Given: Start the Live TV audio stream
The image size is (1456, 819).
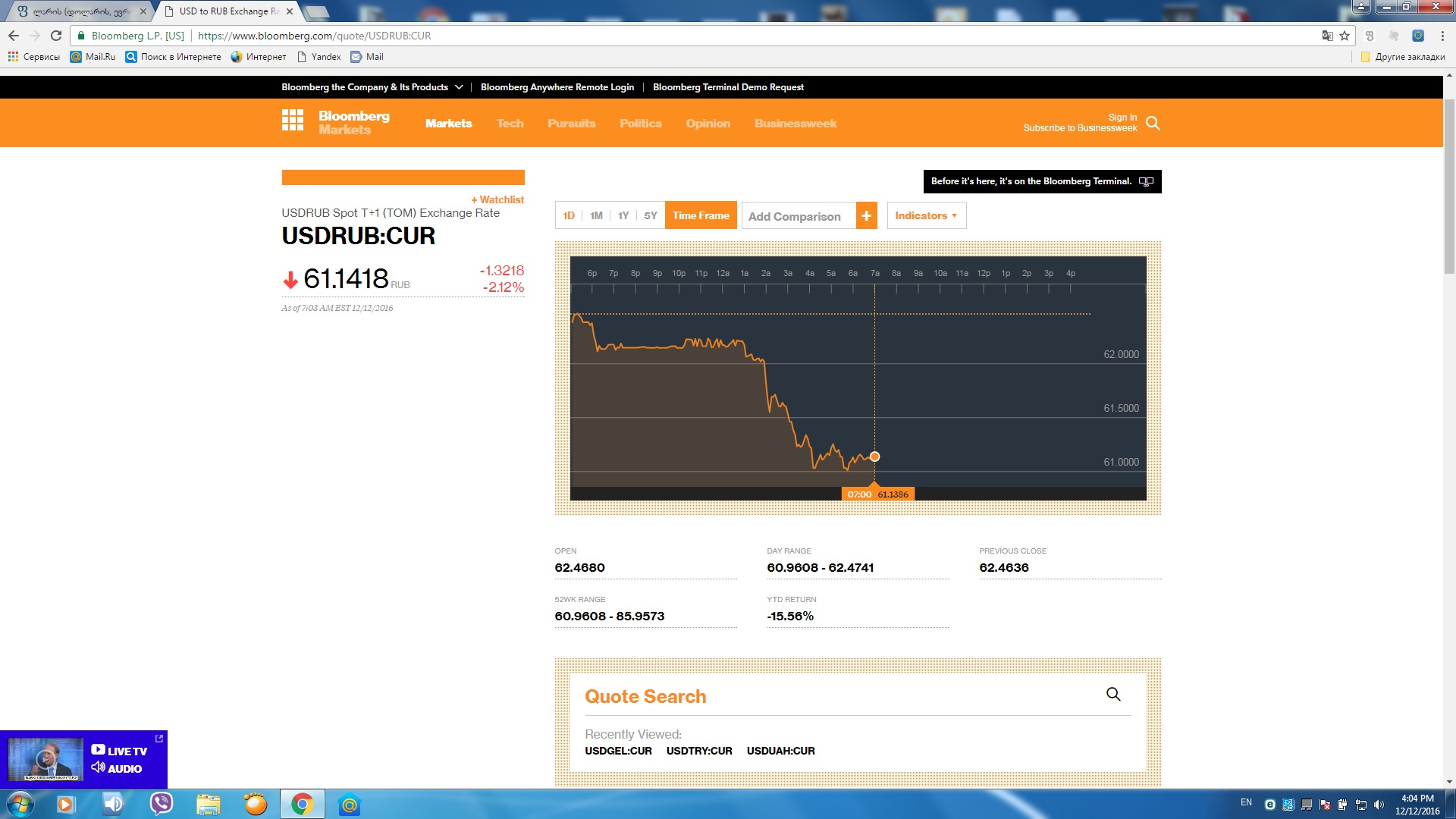Looking at the screenshot, I should click(117, 768).
